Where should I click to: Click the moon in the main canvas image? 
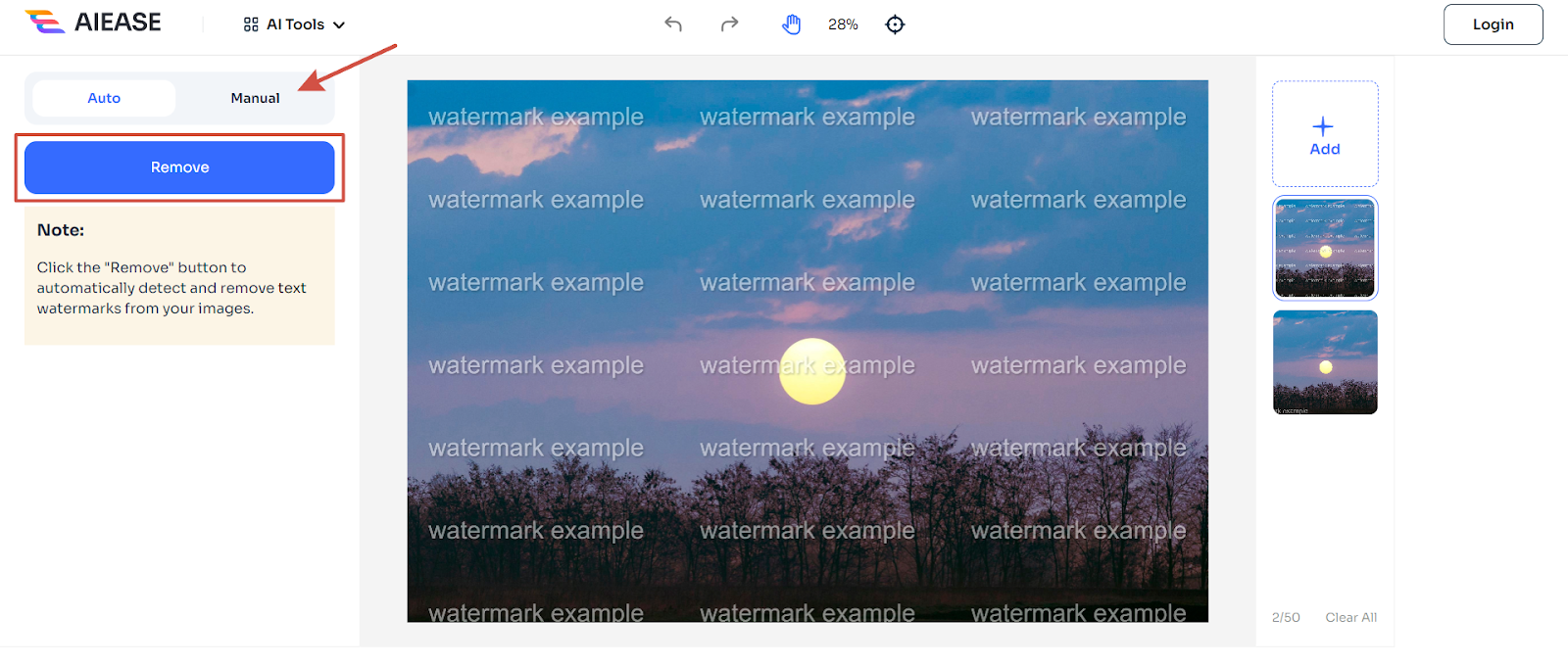[x=811, y=371]
